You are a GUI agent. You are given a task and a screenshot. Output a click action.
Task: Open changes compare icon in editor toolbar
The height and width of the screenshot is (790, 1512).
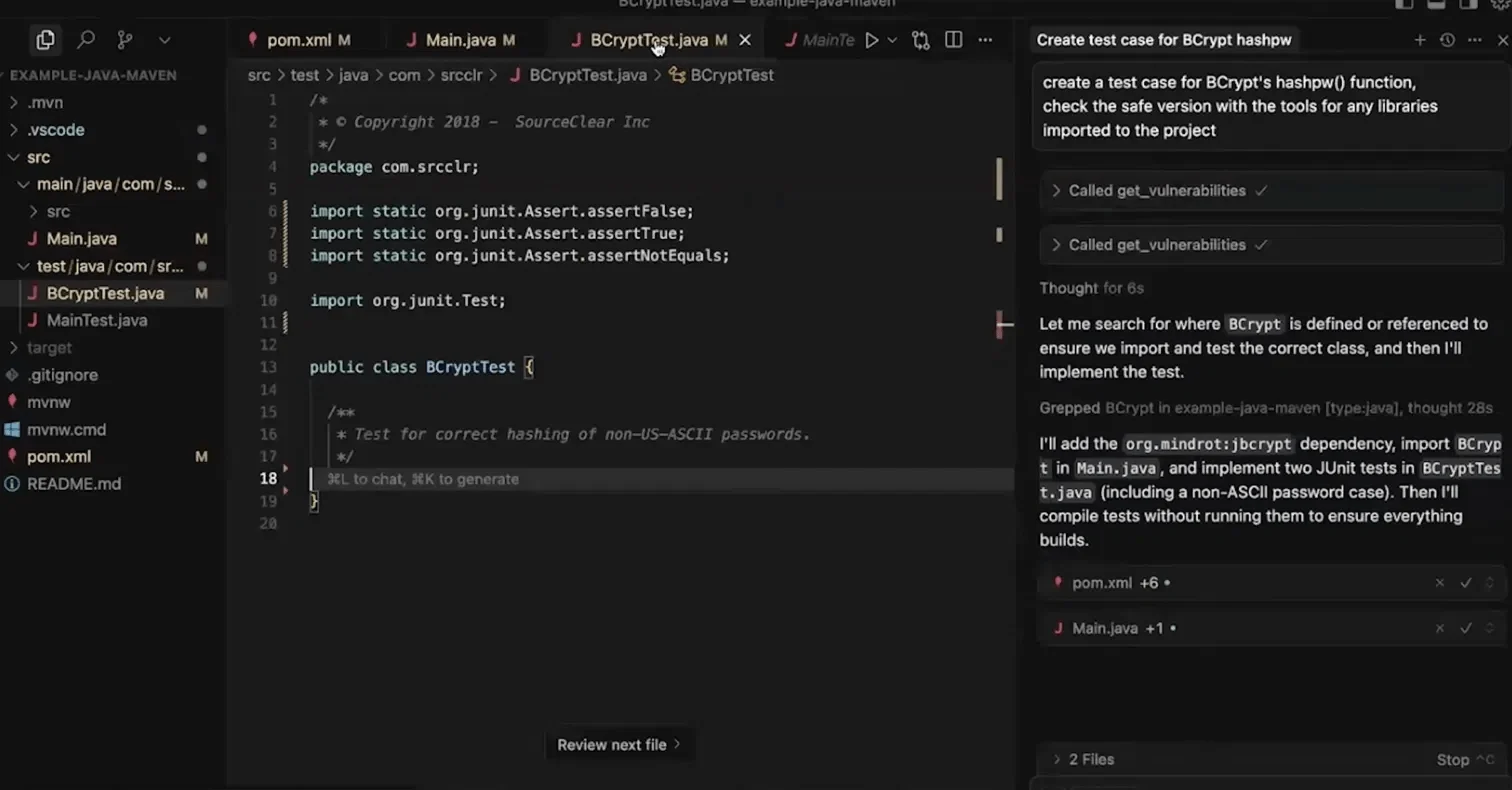(921, 40)
